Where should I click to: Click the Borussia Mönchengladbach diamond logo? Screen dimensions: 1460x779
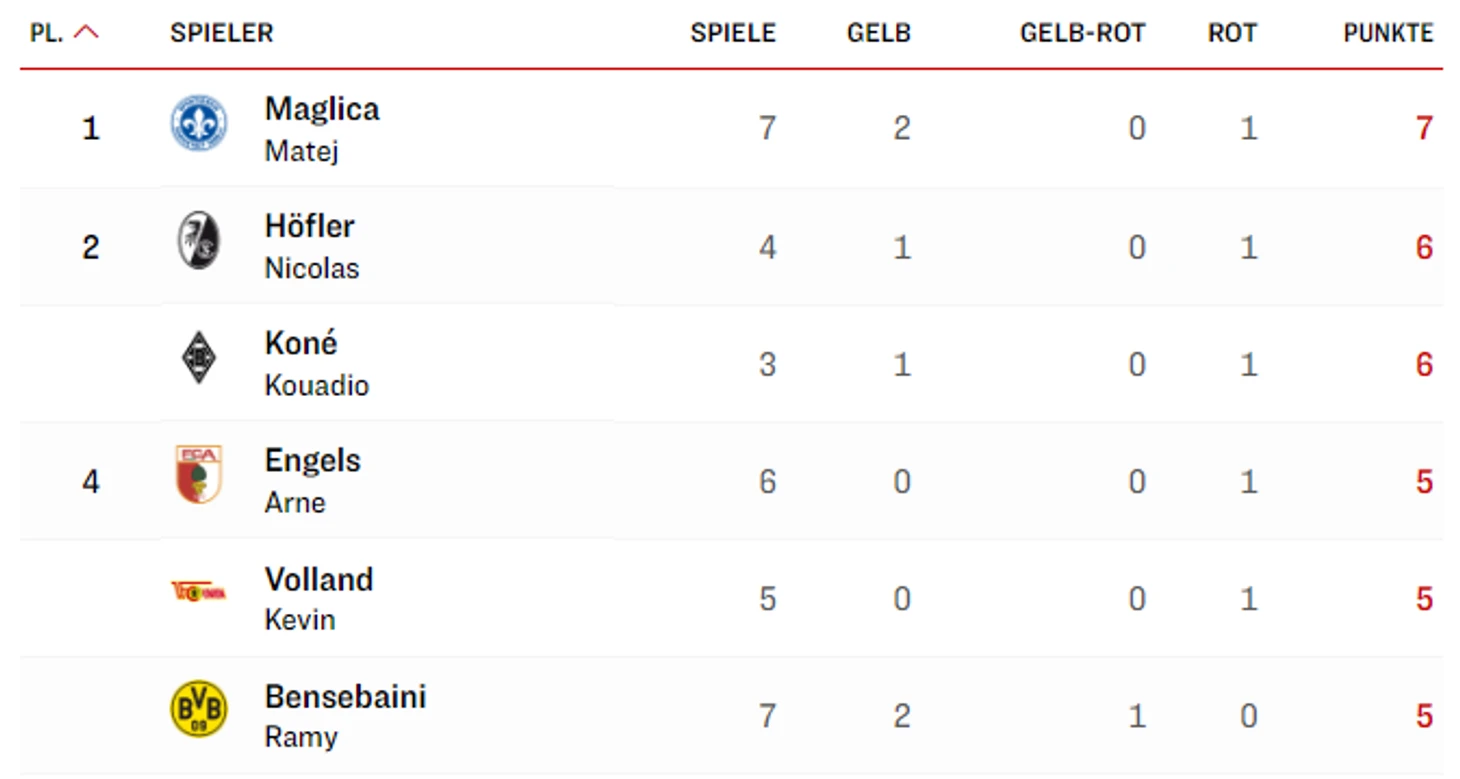[x=198, y=358]
